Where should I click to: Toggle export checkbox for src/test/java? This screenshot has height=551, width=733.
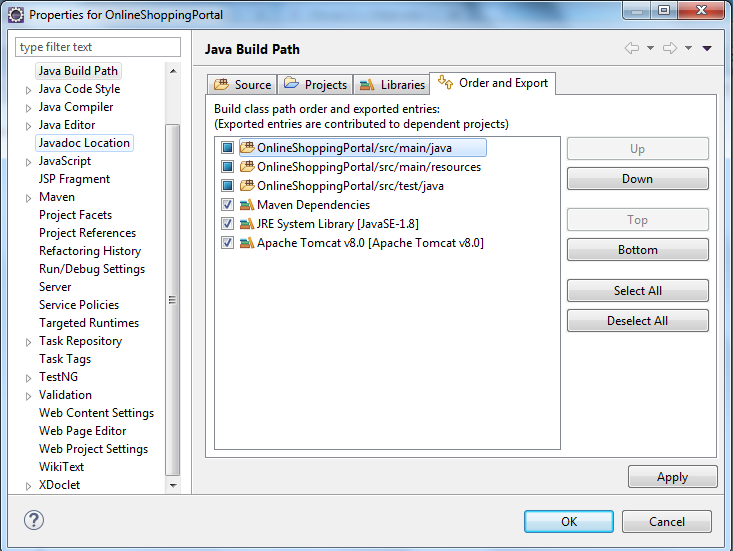[228, 186]
